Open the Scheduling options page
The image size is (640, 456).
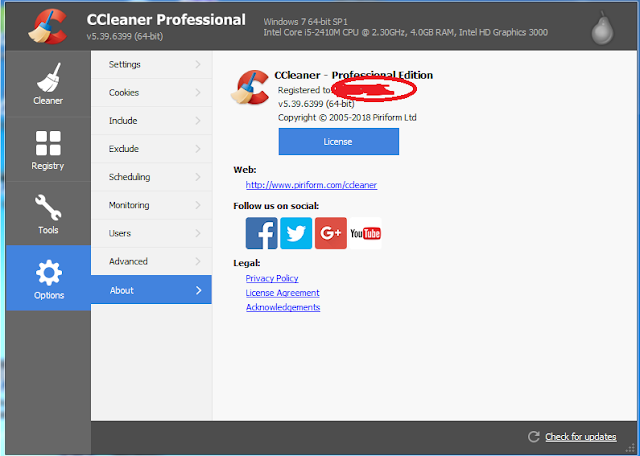click(x=151, y=177)
